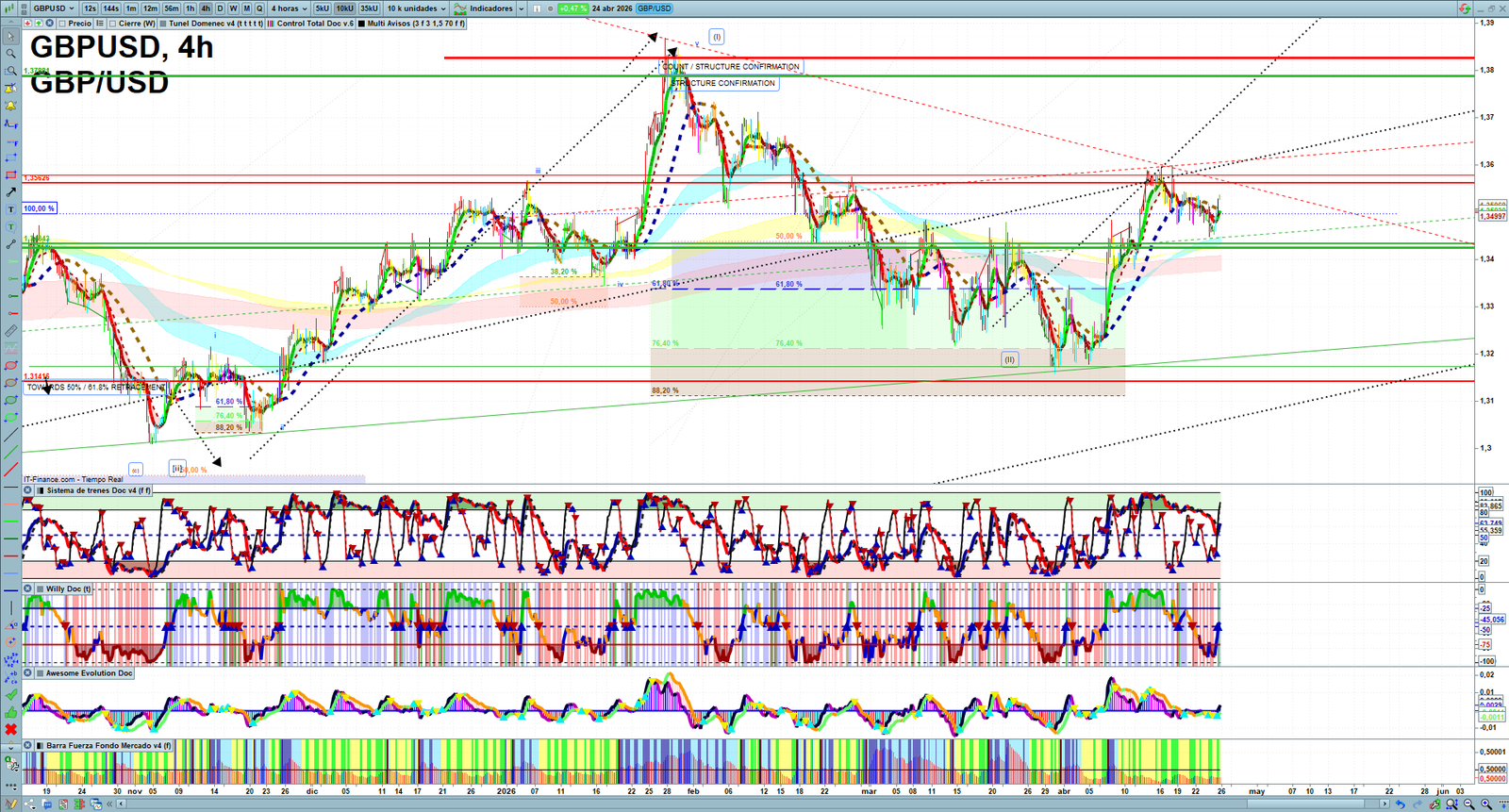Switch to the 1h timeframe

191,8
